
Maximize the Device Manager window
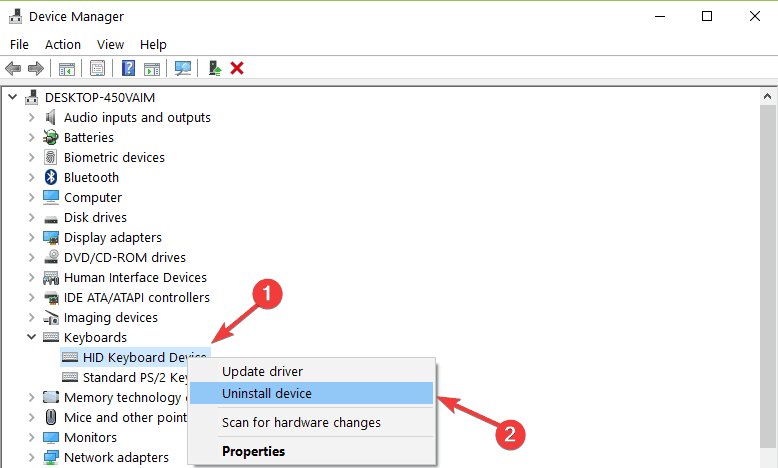pyautogui.click(x=707, y=16)
